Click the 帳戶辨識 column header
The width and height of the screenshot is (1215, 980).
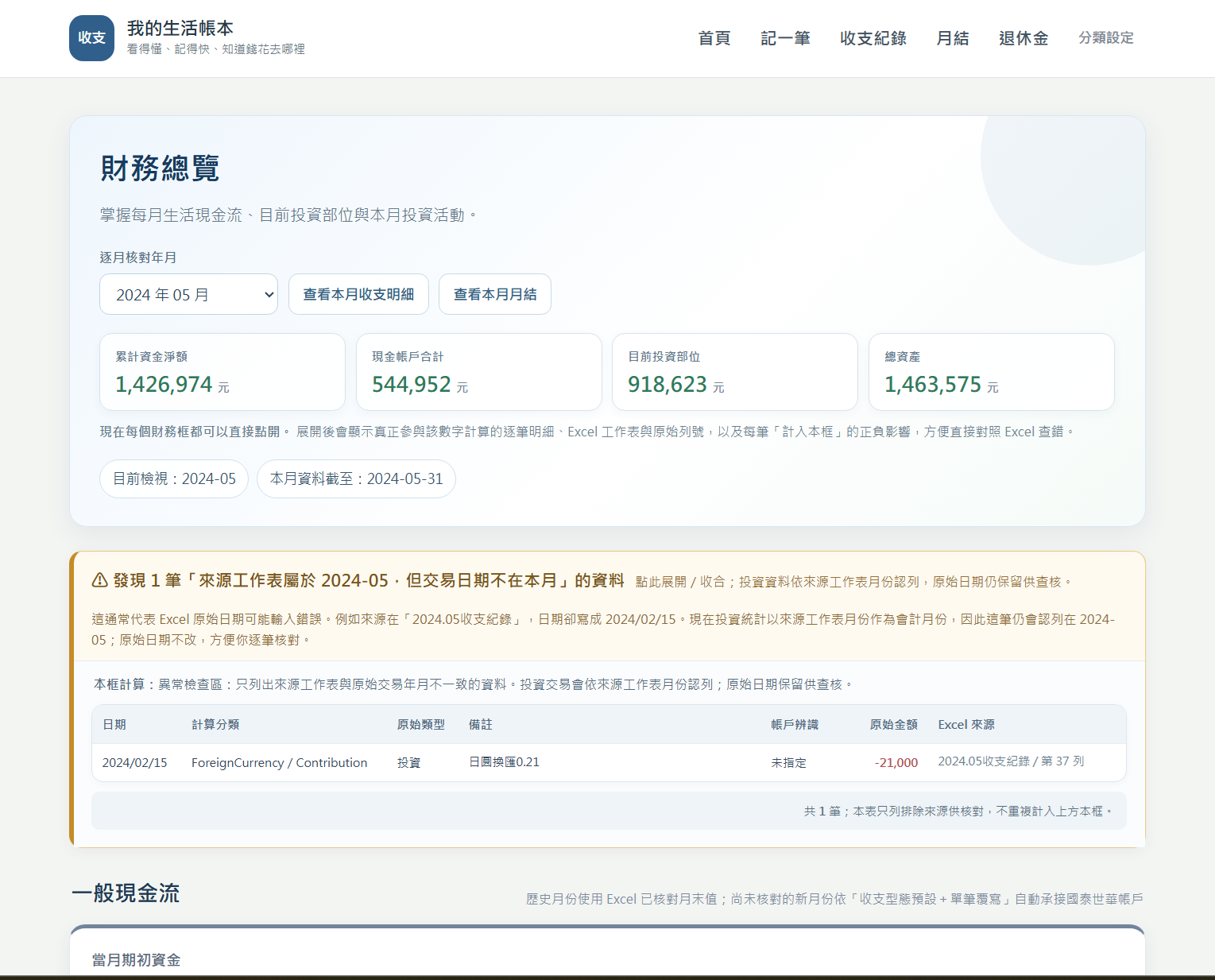[x=795, y=724]
